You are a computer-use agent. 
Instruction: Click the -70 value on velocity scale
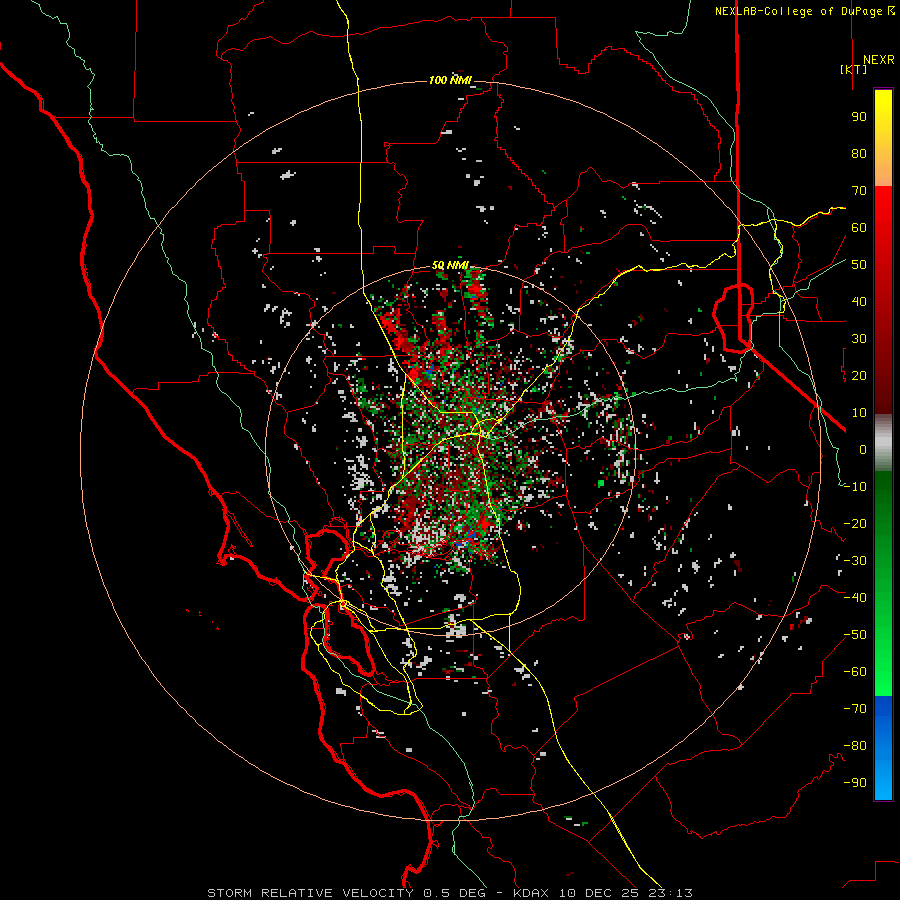(x=855, y=709)
